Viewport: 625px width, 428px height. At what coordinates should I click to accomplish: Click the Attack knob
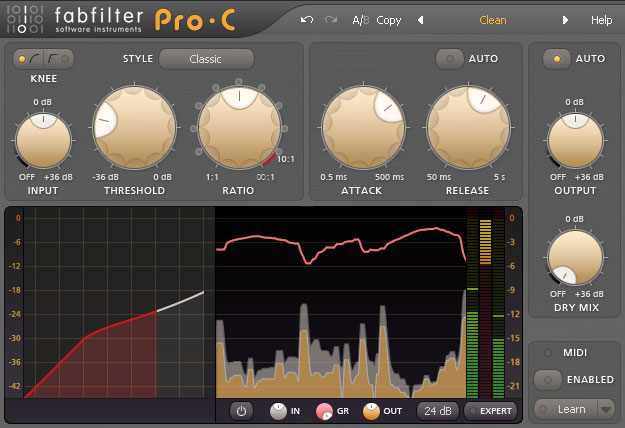click(363, 127)
